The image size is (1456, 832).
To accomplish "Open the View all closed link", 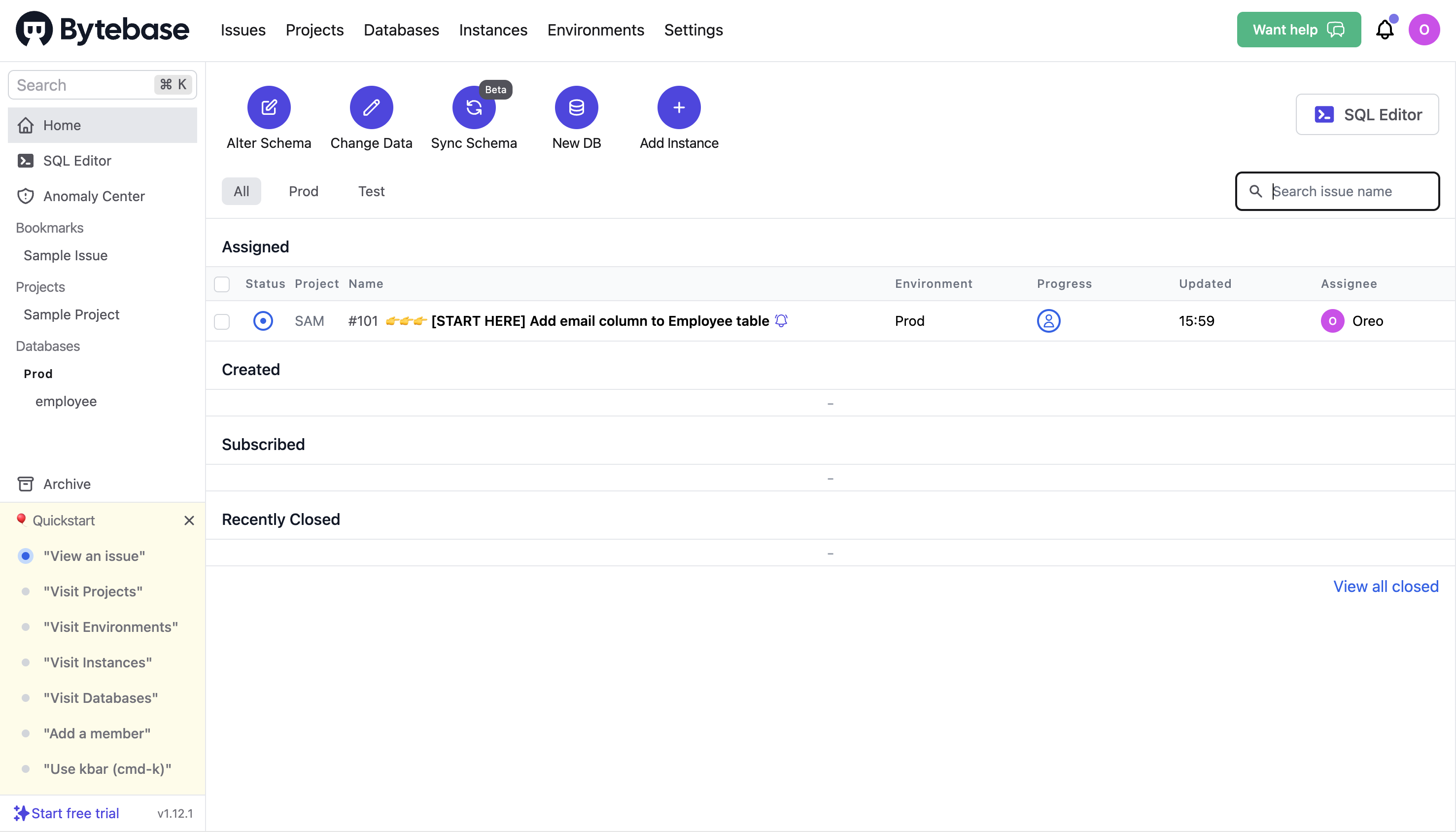I will click(1385, 586).
